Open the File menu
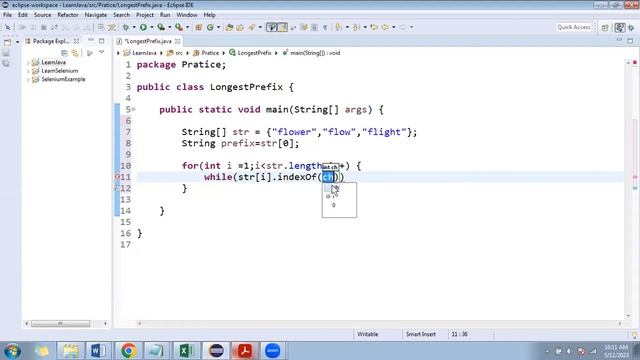Screen dimensions: 640x360 click(x=7, y=15)
